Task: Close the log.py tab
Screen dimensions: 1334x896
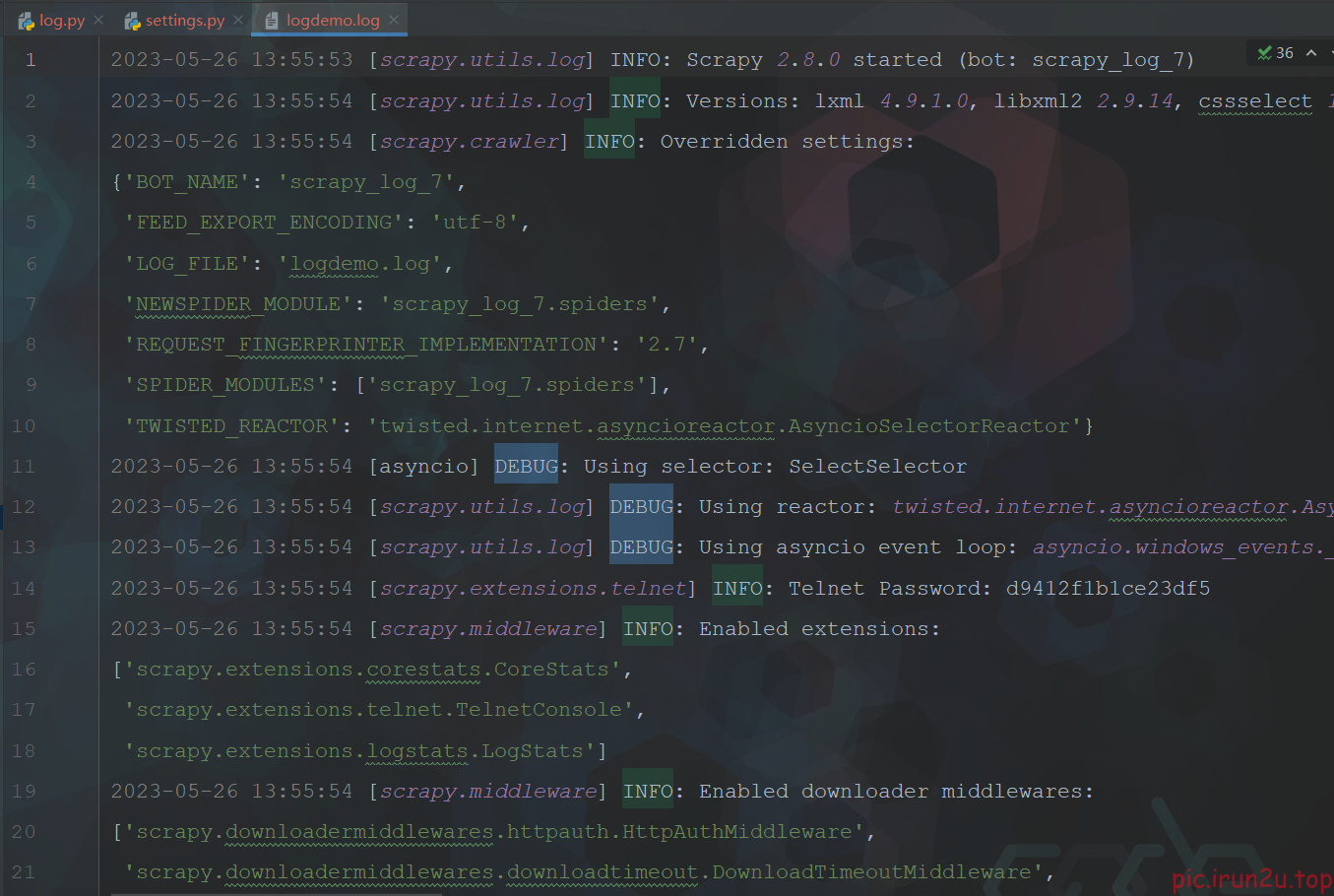Action: click(98, 20)
